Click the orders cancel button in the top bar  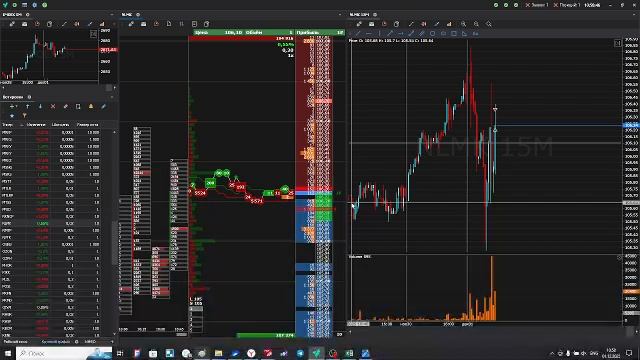pyautogui.click(x=537, y=5)
